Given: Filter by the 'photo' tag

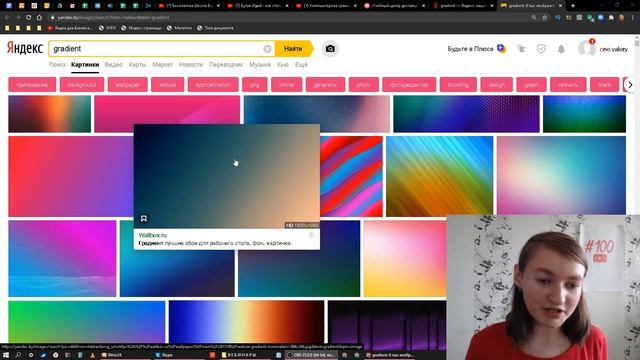Looking at the screenshot, I should 364,85.
